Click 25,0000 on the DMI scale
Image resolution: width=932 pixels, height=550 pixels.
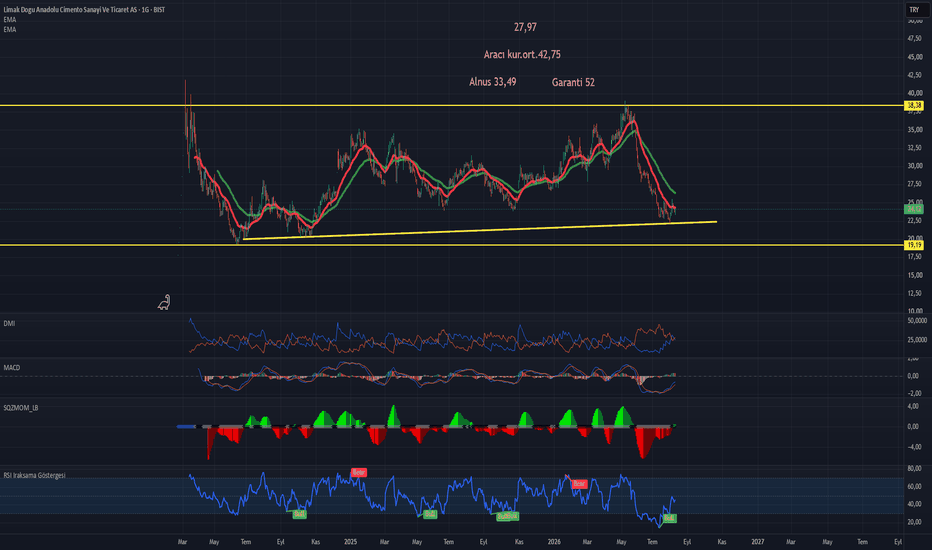click(x=917, y=340)
